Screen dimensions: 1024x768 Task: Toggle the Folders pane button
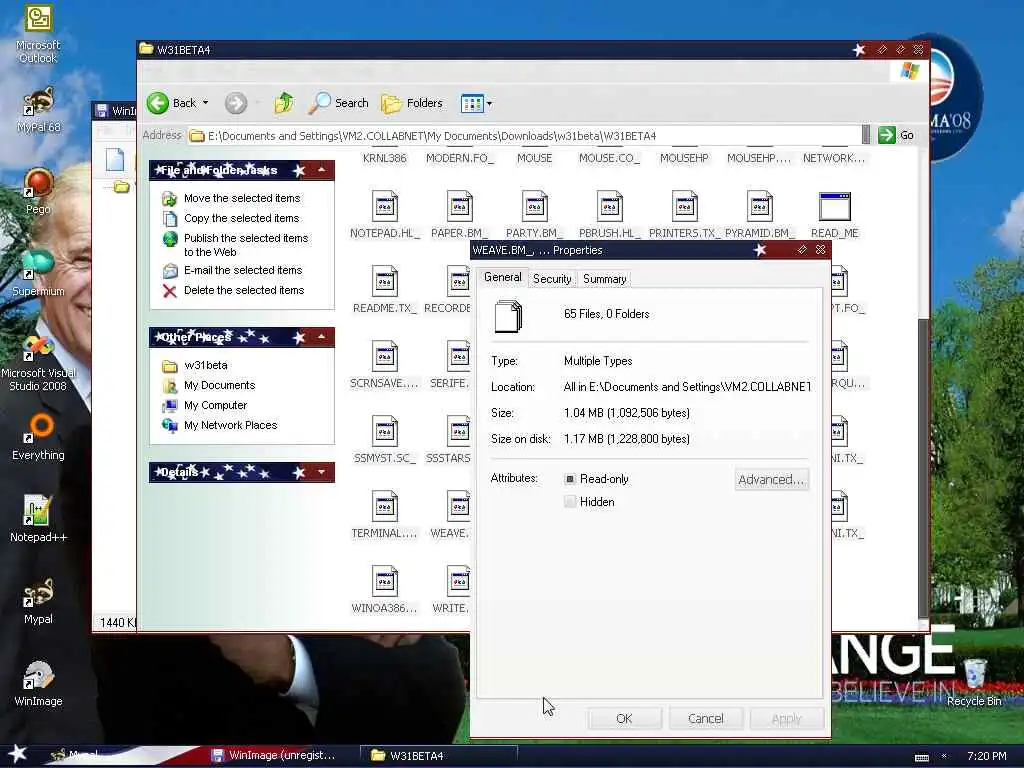(411, 103)
